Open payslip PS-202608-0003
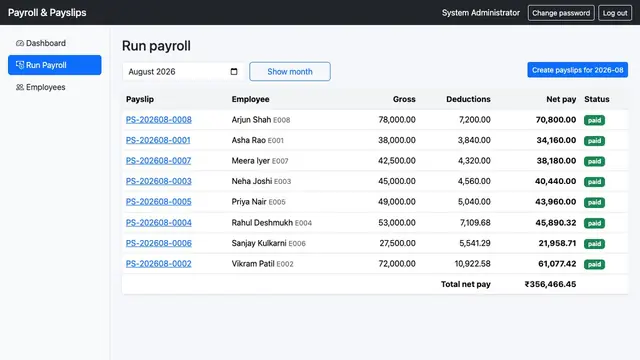This screenshot has height=360, width=640. pos(159,181)
